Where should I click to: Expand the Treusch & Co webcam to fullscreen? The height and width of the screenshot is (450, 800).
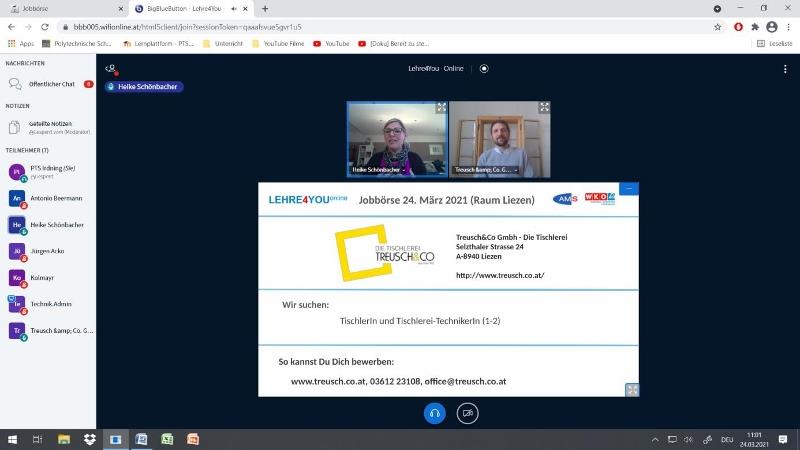(x=544, y=107)
